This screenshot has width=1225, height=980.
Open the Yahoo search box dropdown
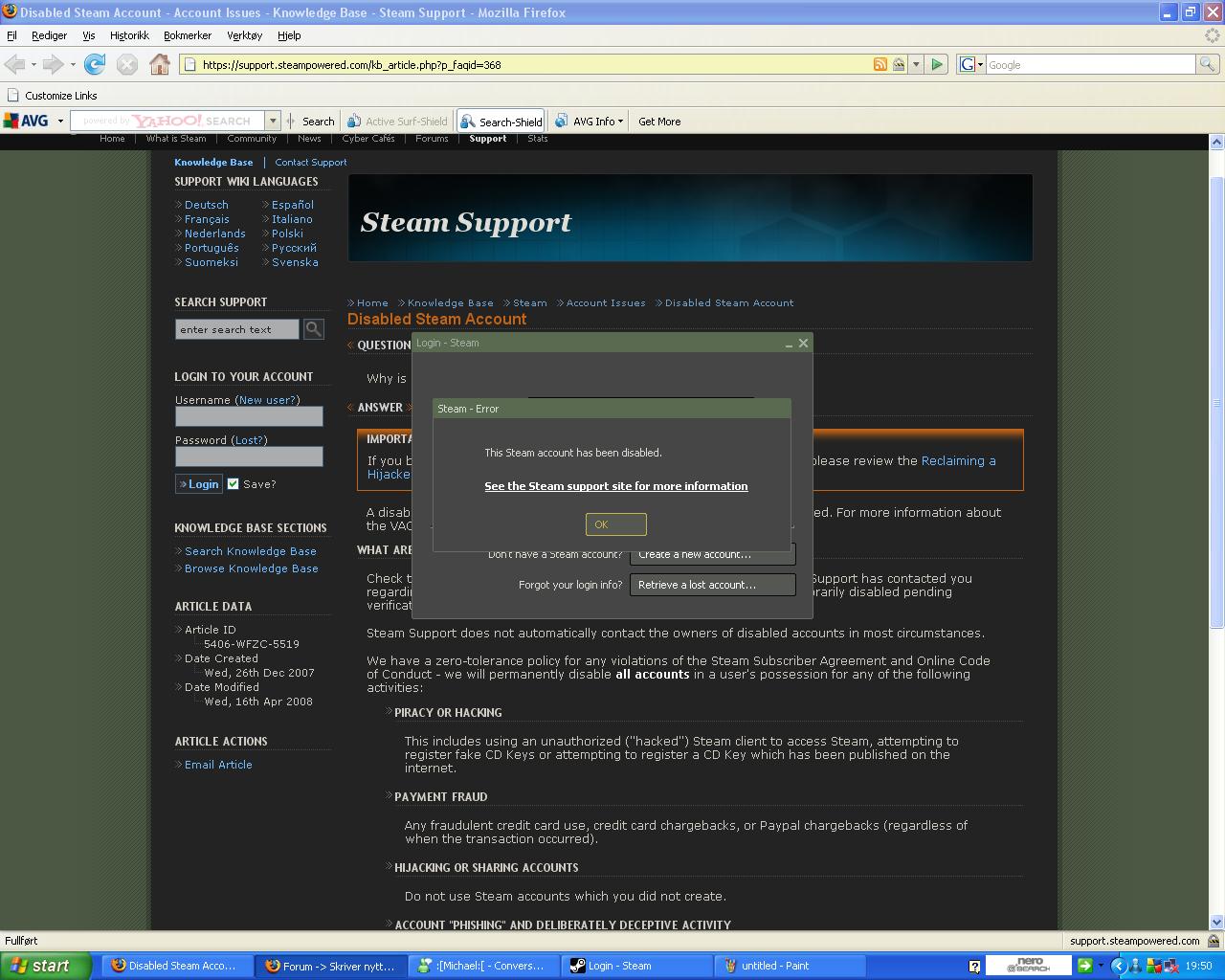(x=273, y=121)
